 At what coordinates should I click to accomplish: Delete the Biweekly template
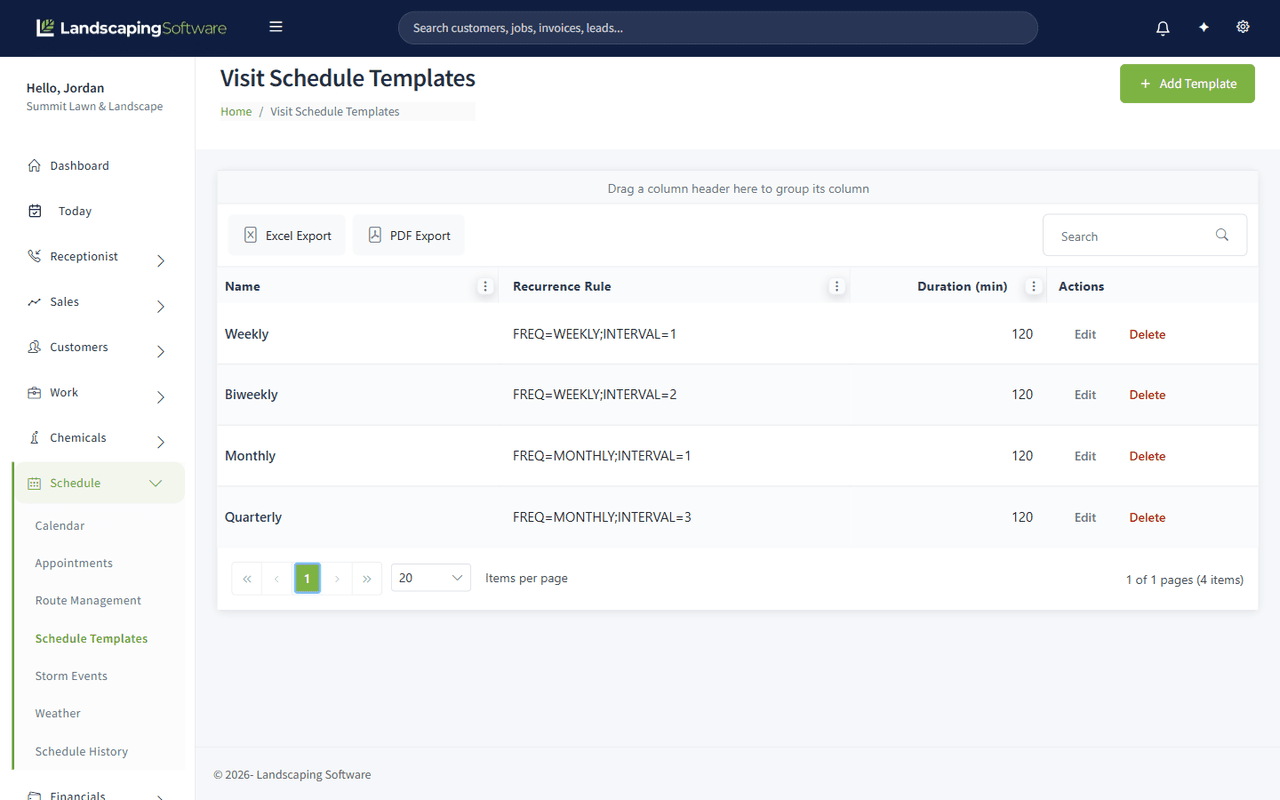point(1147,395)
